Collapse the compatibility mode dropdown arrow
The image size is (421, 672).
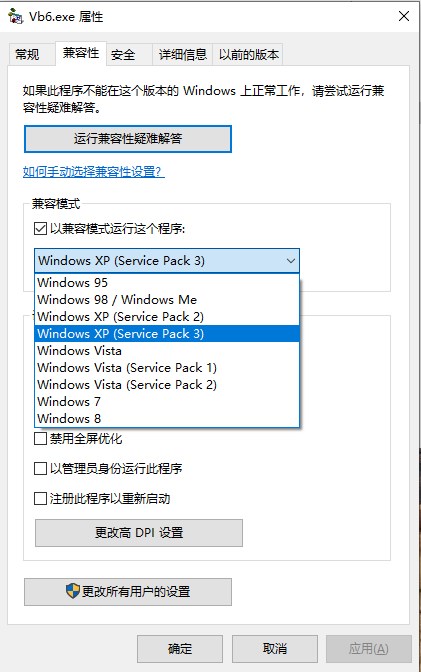click(291, 261)
